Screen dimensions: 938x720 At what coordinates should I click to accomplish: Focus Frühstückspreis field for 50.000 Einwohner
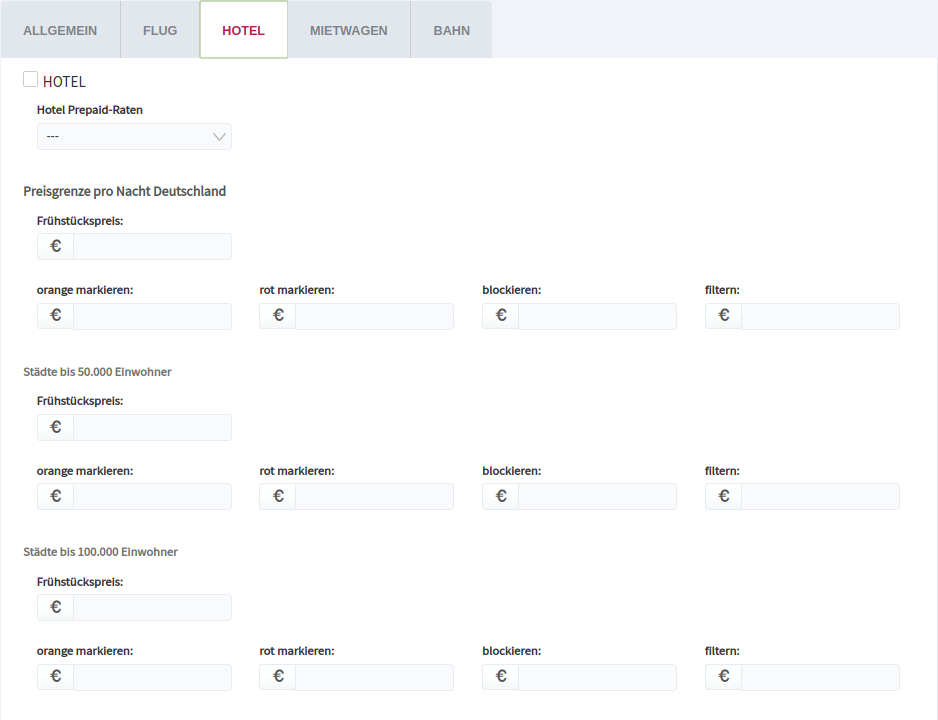[x=153, y=427]
